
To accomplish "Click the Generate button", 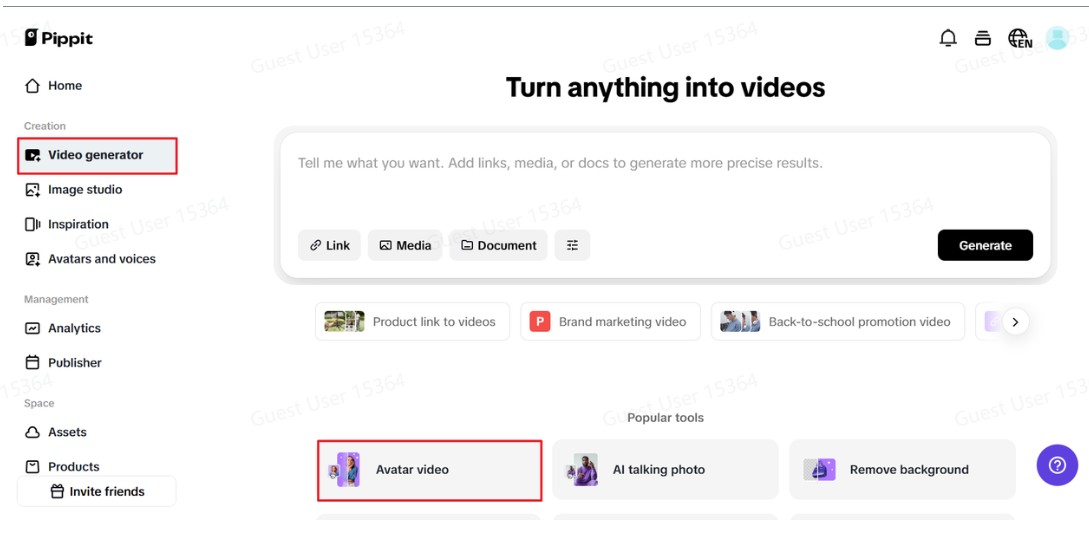I will [x=985, y=245].
